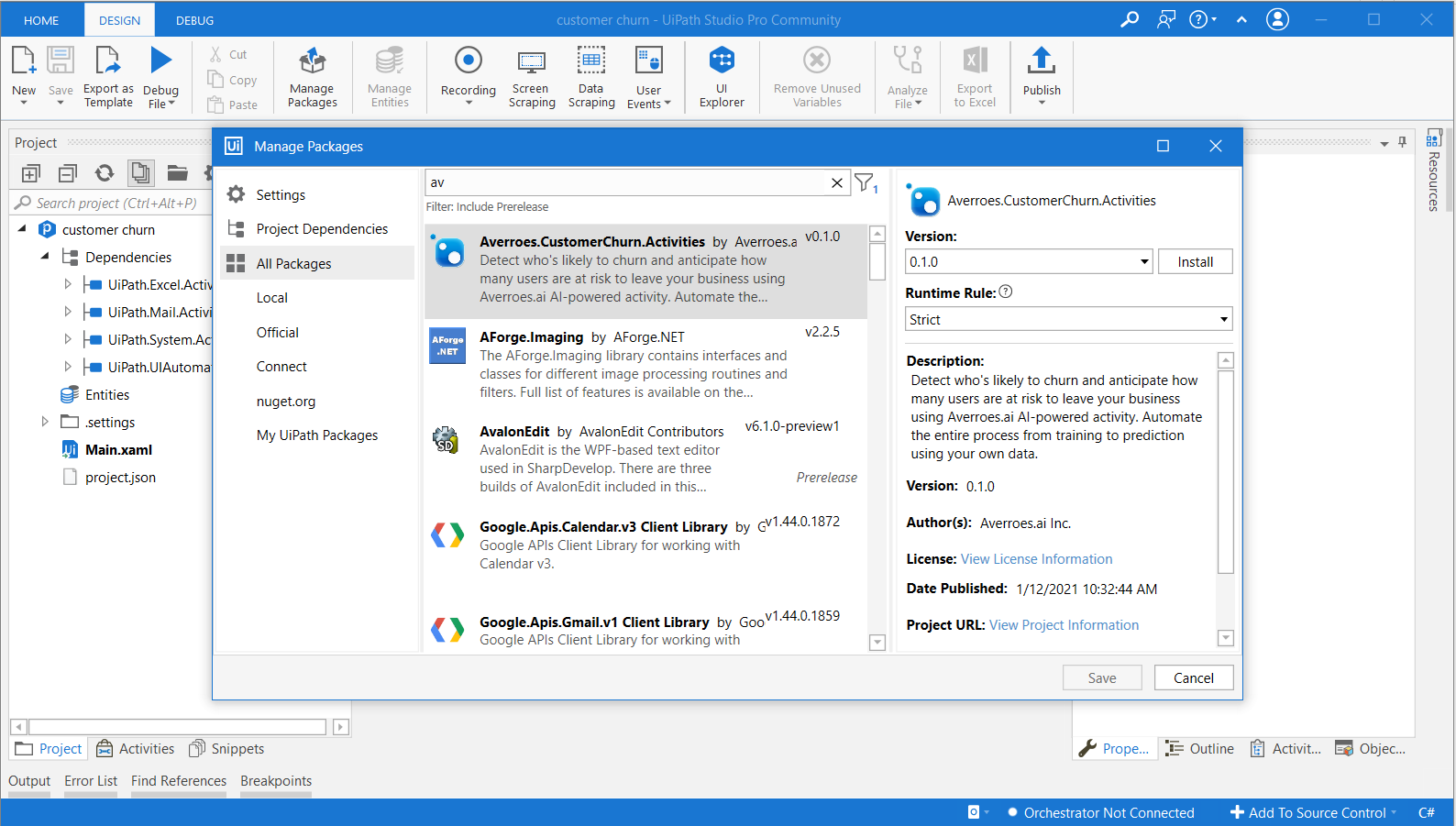The width and height of the screenshot is (1456, 826).
Task: Open User Events tool
Action: click(x=649, y=61)
